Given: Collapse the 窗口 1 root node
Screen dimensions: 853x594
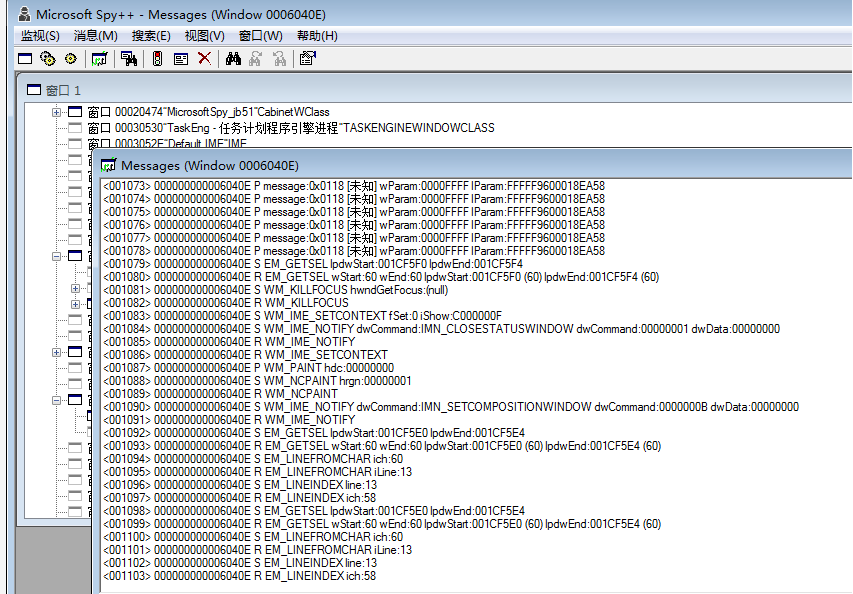Looking at the screenshot, I should (34, 89).
